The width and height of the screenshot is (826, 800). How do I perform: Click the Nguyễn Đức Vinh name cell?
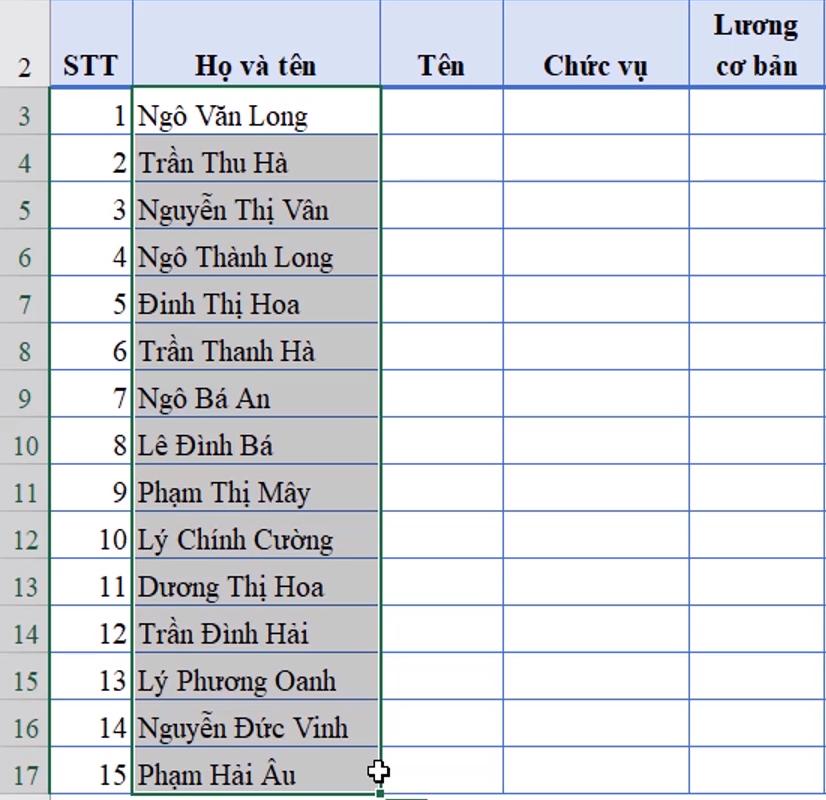point(255,728)
